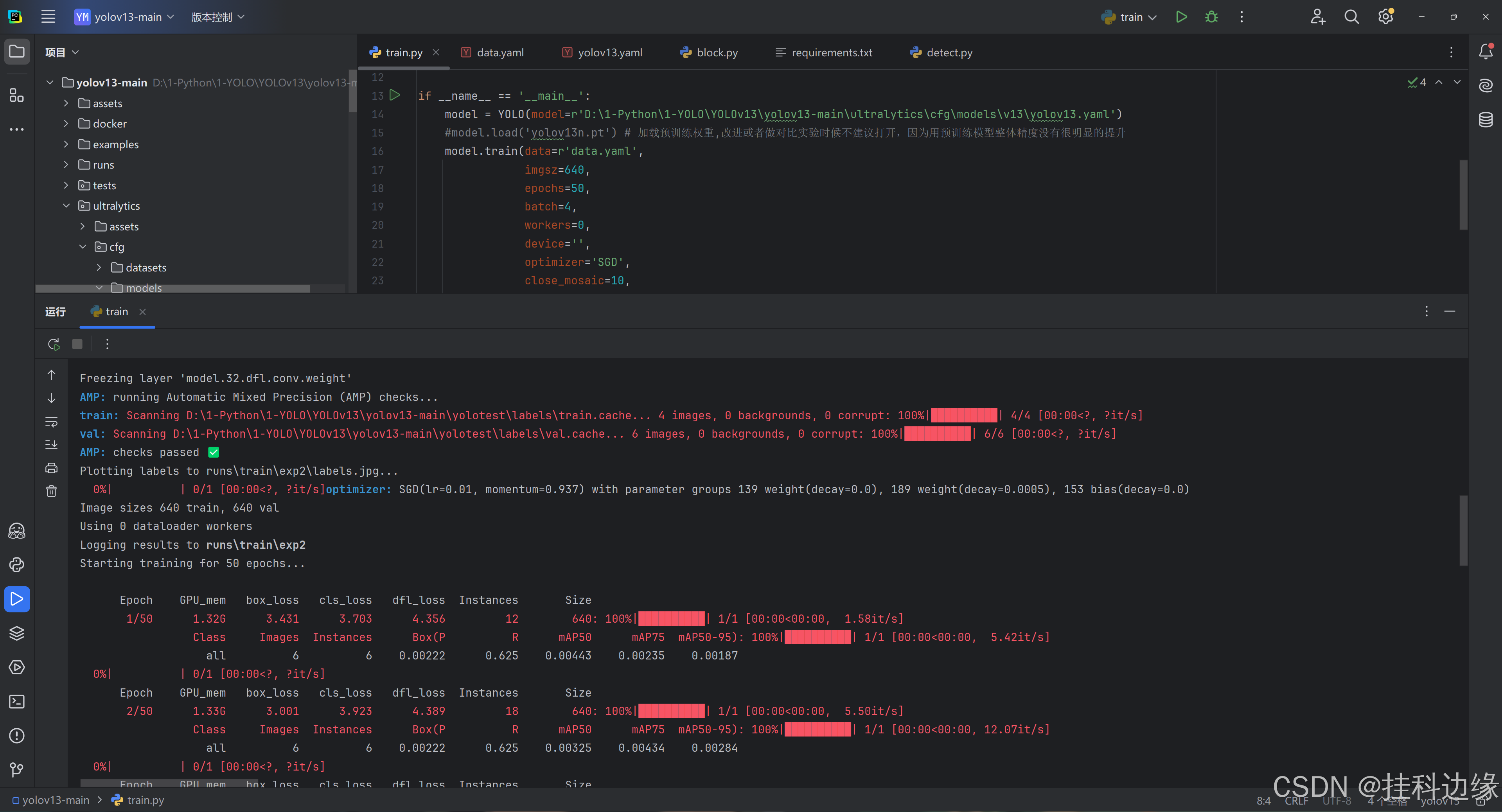
Task: Click yolov13-main breadcrumb in status bar
Action: 51,800
